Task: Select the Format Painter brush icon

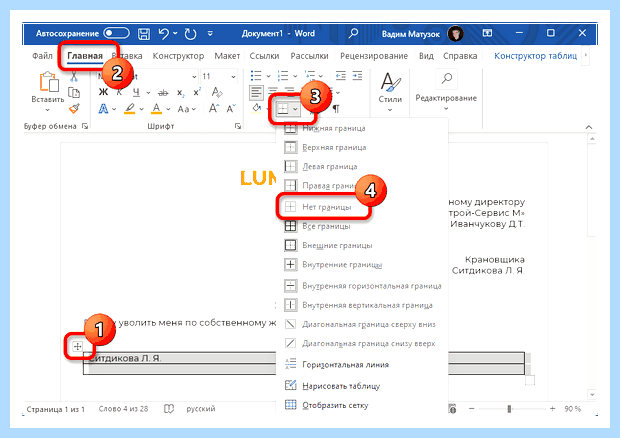Action: [74, 108]
